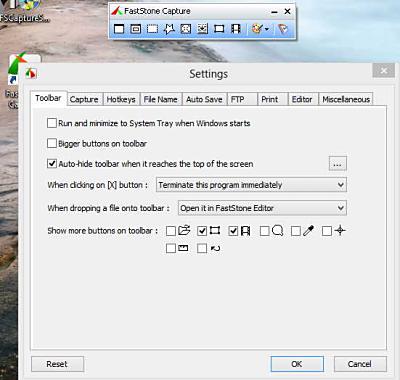
Task: Check the Screen Magnifier button checkbox
Action: click(264, 231)
